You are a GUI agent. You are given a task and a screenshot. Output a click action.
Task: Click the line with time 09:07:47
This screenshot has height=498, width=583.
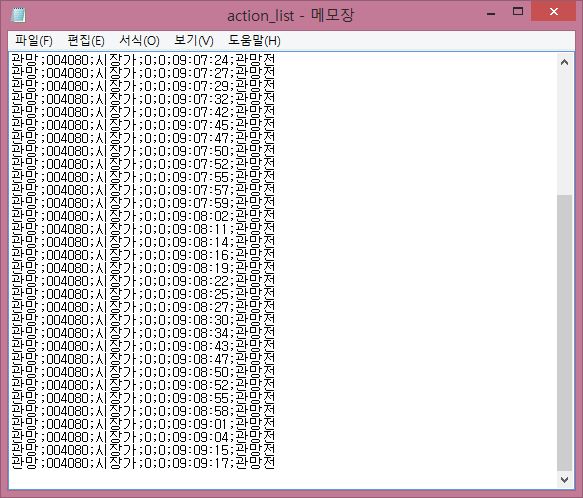click(x=143, y=138)
